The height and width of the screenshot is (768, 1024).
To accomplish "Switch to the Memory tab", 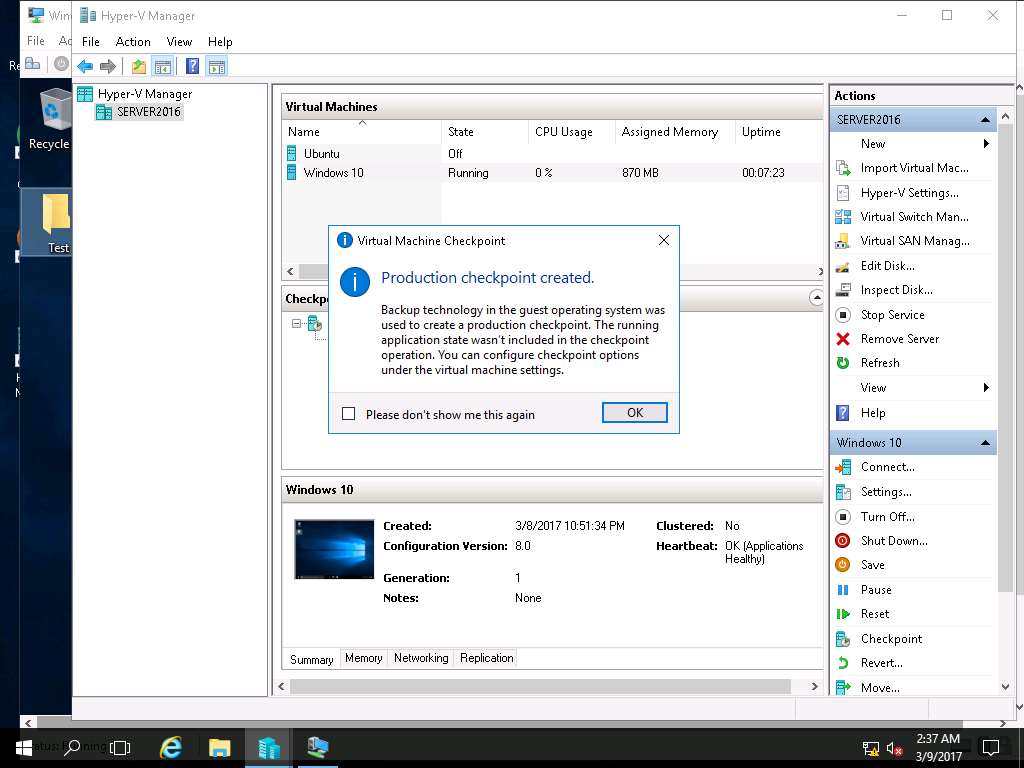I will 364,658.
